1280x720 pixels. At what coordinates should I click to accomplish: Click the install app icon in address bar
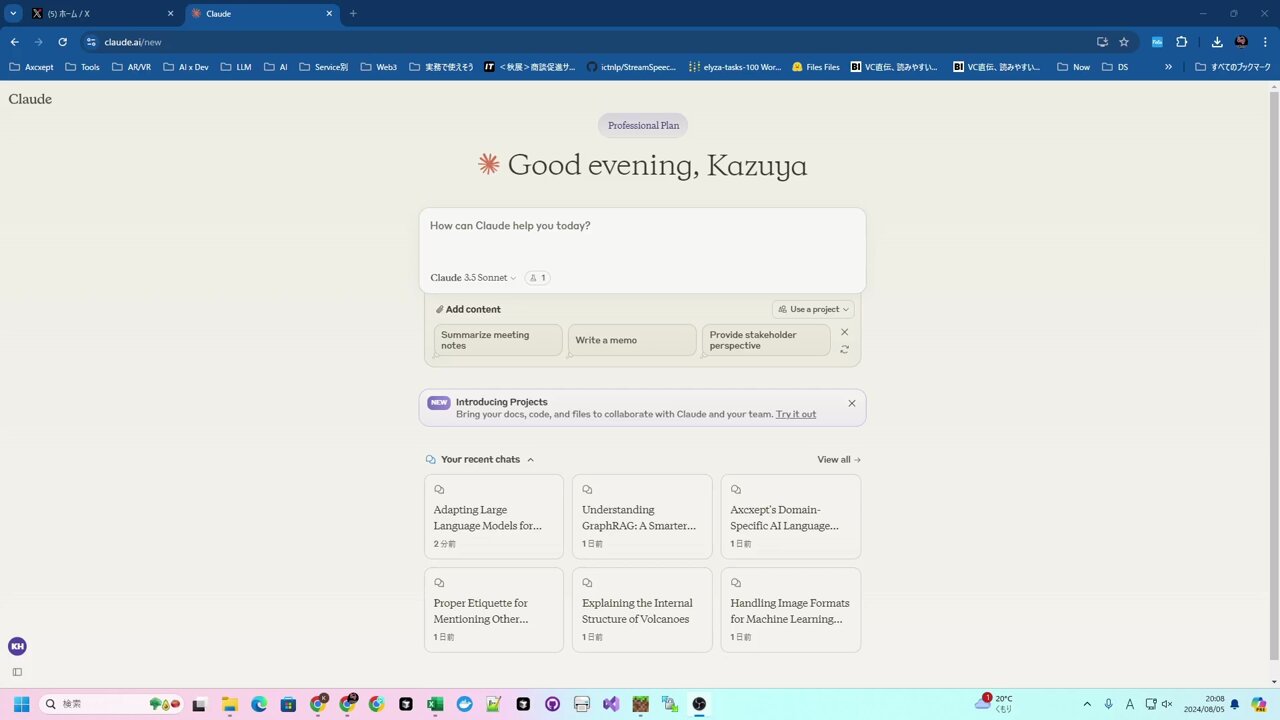tap(1102, 42)
